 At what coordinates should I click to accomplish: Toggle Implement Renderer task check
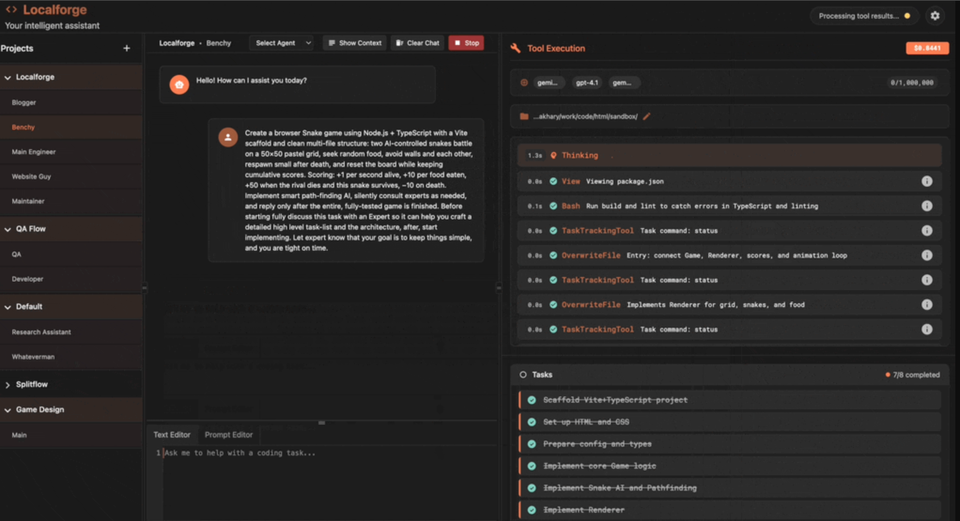click(x=531, y=510)
